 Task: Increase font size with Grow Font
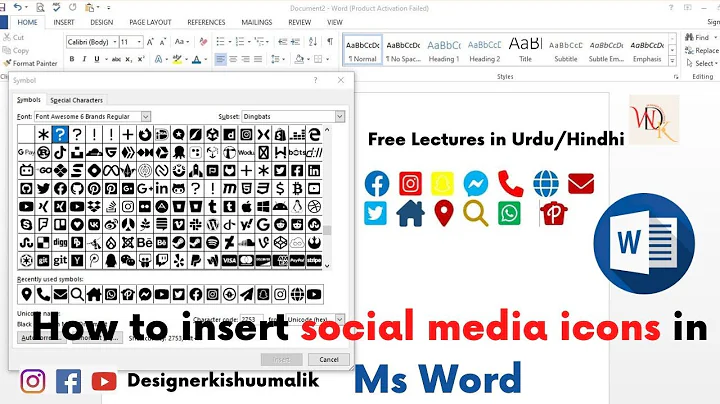pos(150,42)
